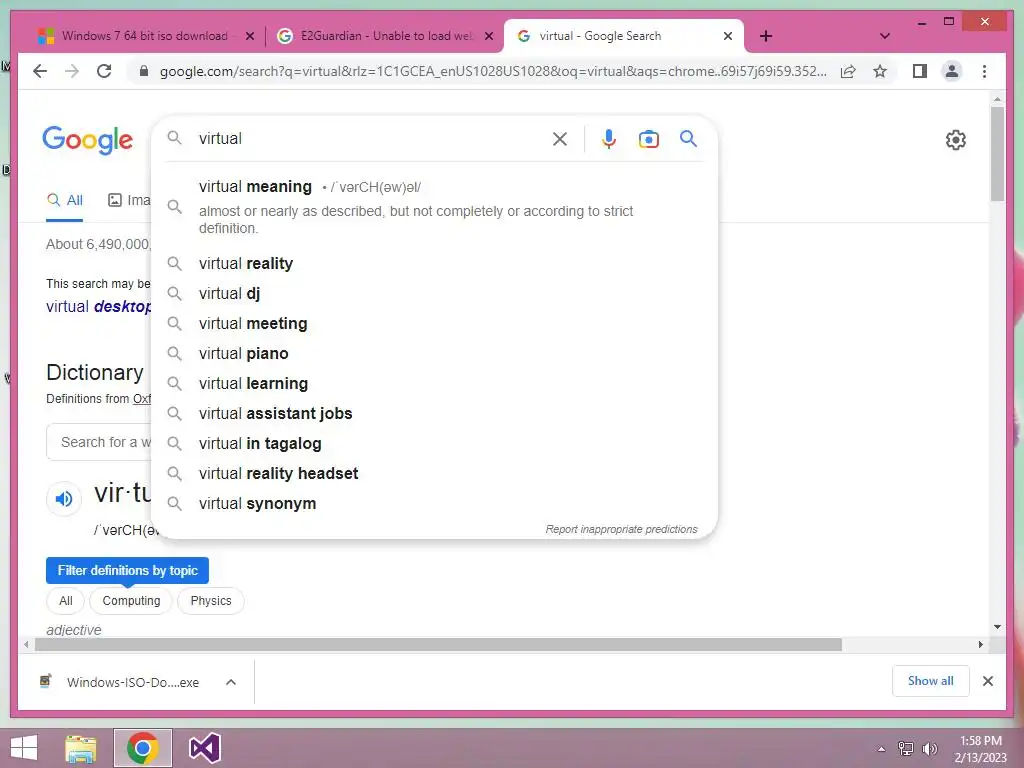
Task: Choose suggestion virtual meeting
Action: 434,323
